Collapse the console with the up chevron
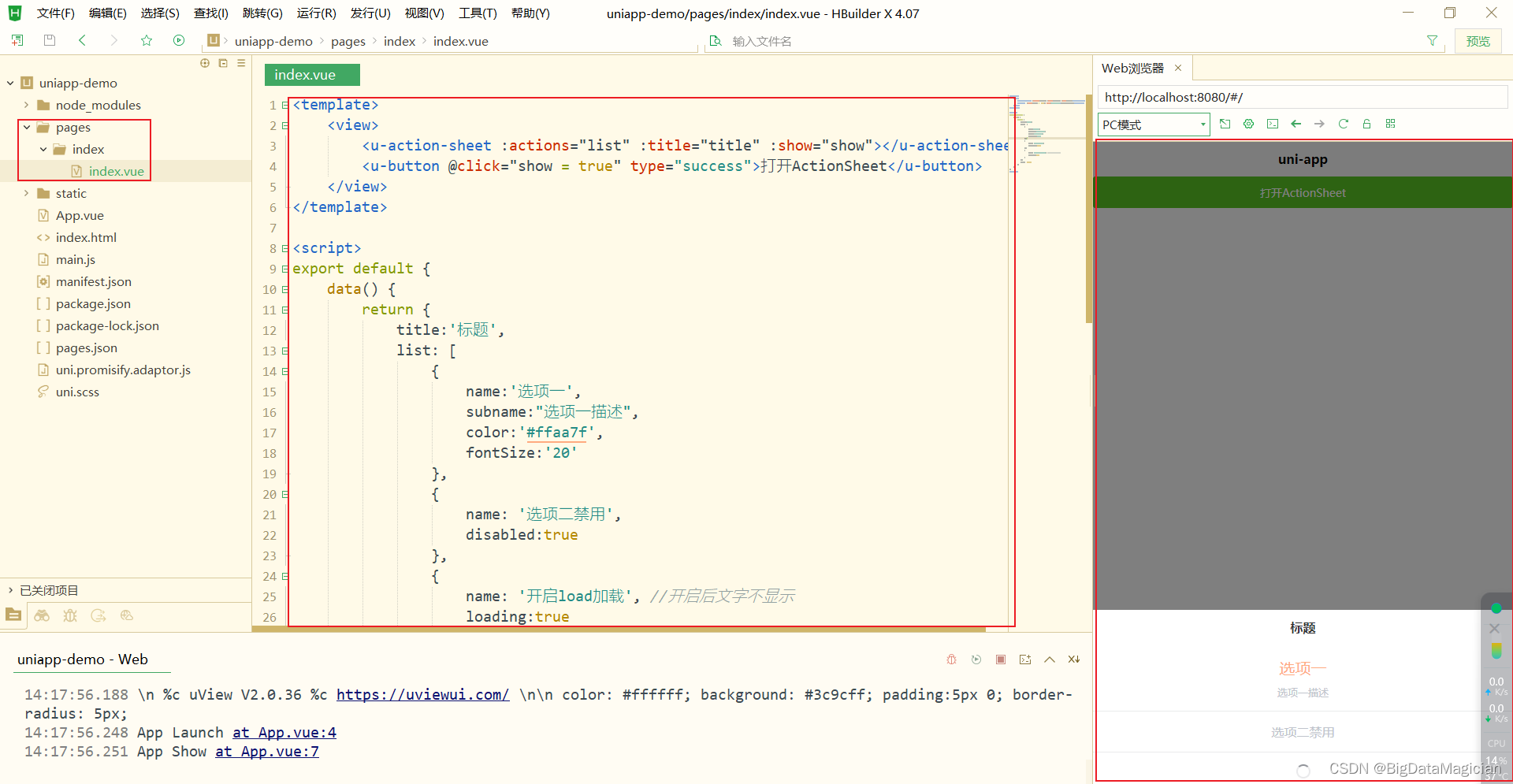 pyautogui.click(x=1050, y=660)
